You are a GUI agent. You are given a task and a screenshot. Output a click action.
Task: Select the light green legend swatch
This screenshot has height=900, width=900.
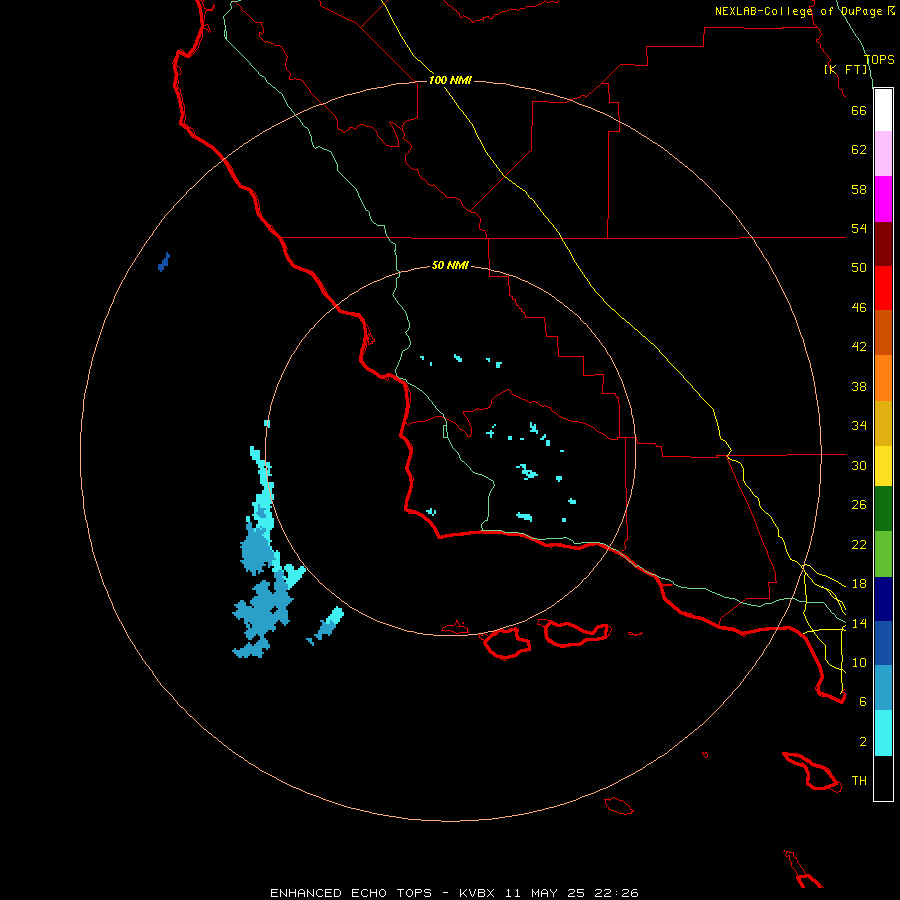click(x=883, y=554)
